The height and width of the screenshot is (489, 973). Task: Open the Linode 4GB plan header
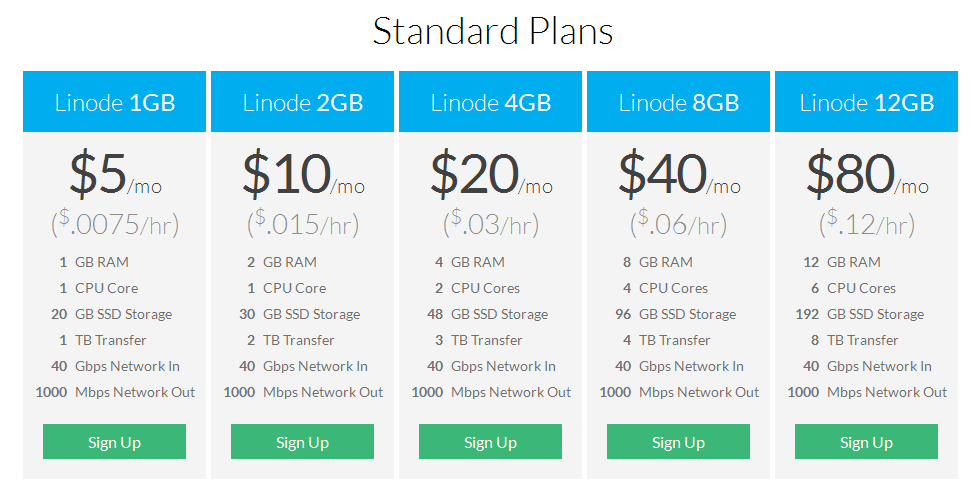click(x=490, y=102)
